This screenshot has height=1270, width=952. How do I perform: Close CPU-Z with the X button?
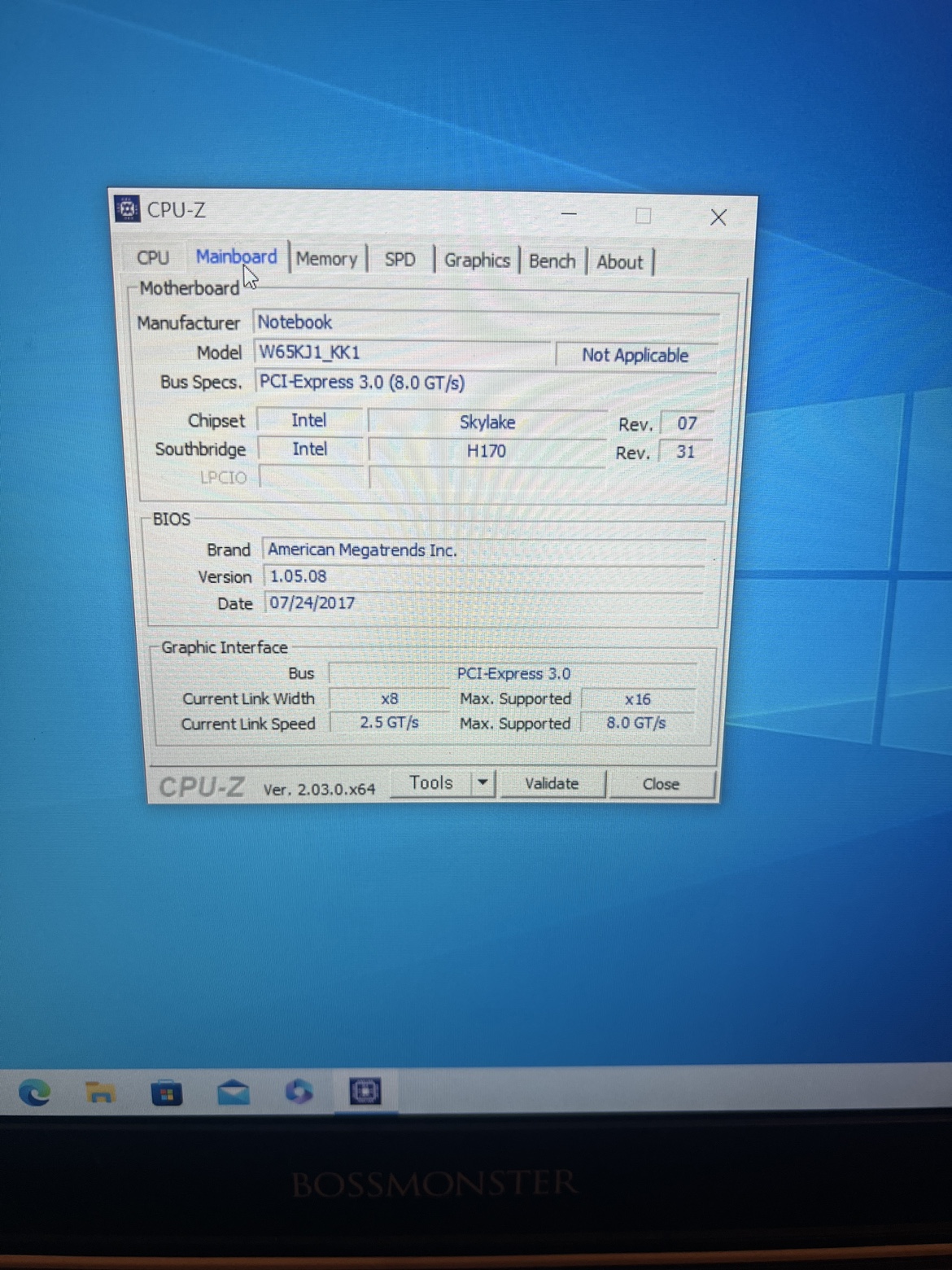[718, 217]
